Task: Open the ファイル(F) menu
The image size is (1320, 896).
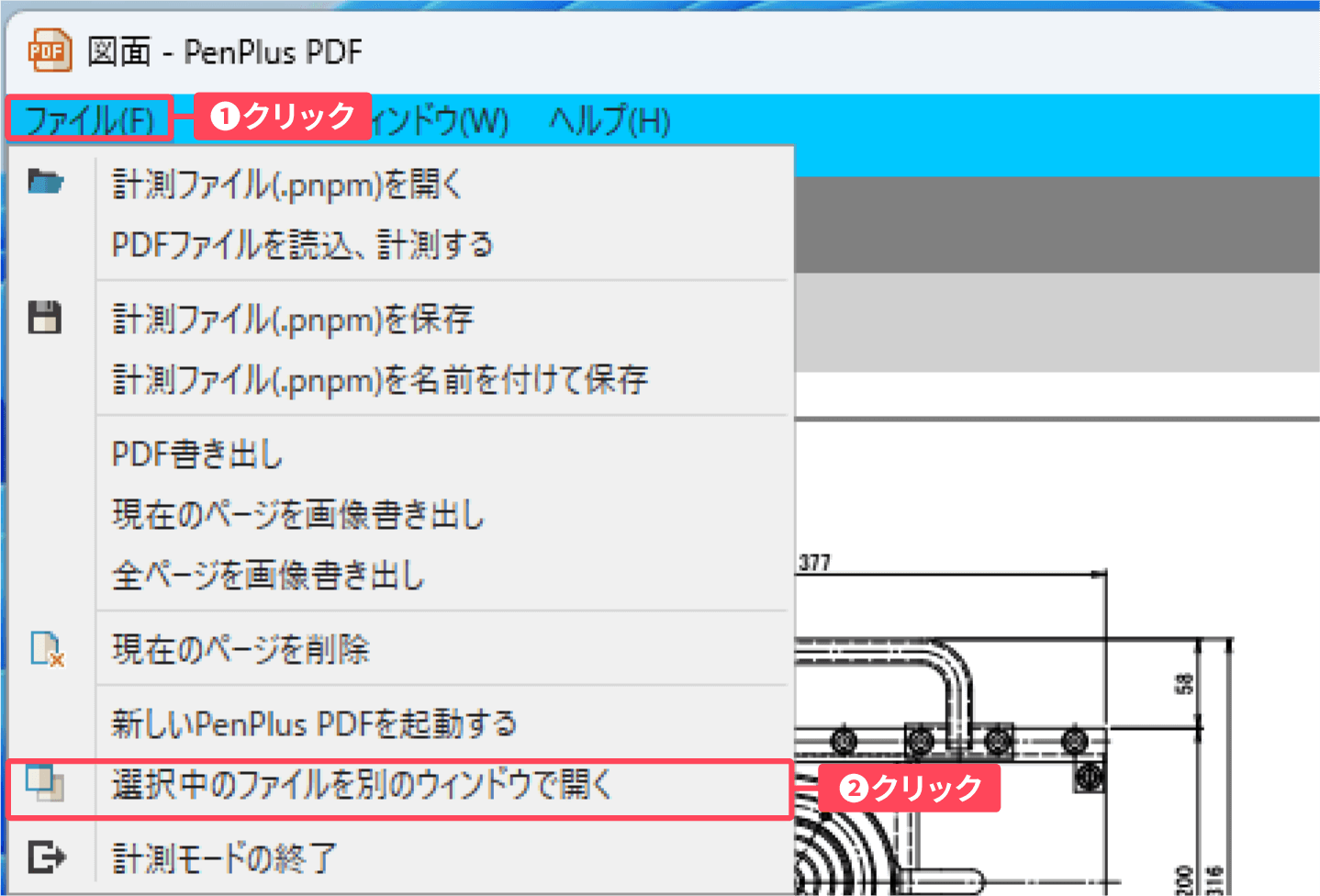Action: click(89, 119)
